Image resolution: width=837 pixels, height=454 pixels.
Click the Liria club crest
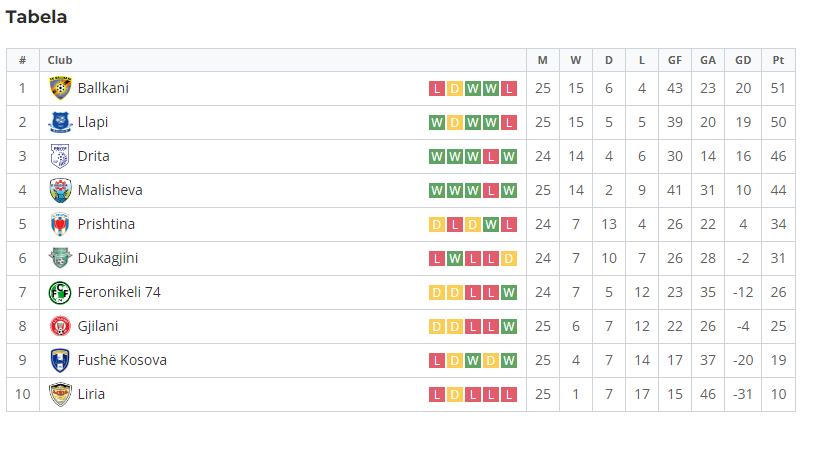point(60,395)
